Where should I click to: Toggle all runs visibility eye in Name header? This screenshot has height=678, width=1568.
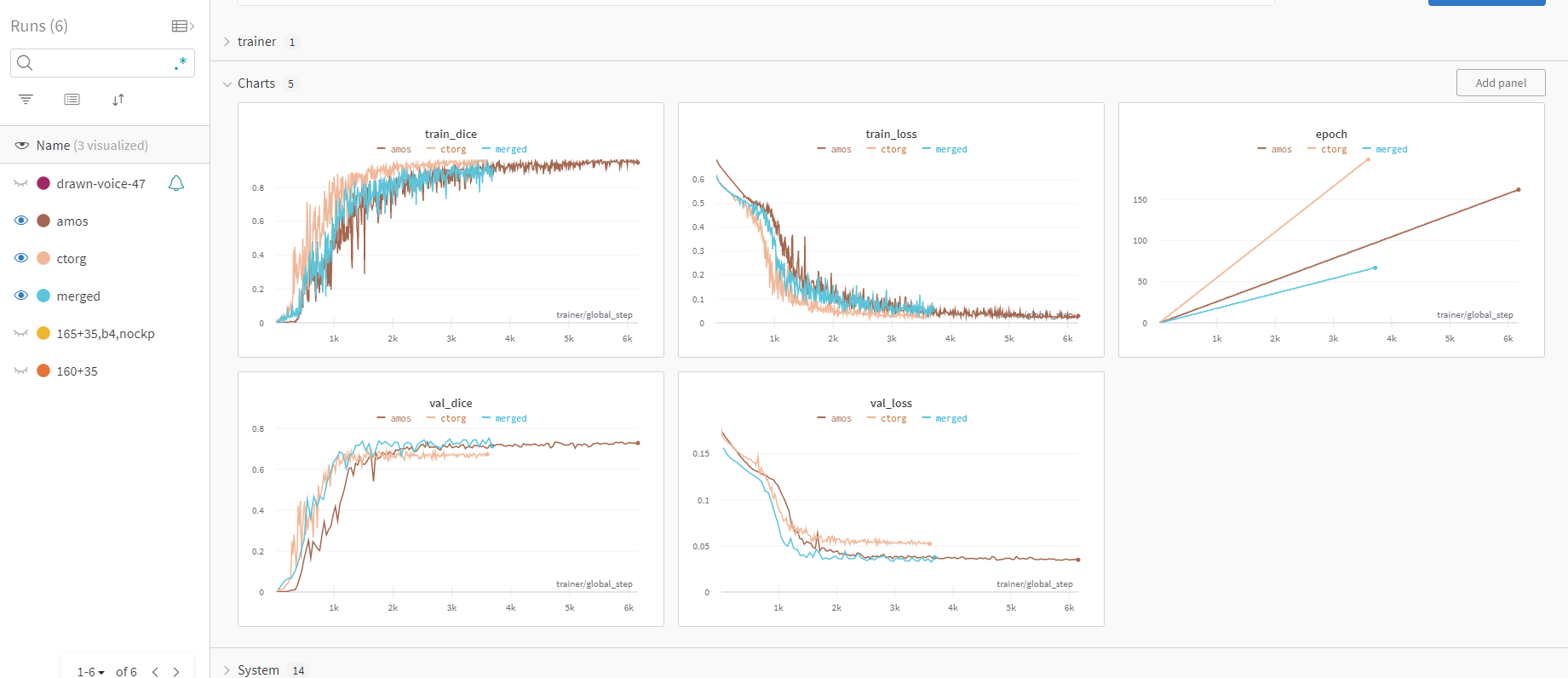pyautogui.click(x=22, y=146)
